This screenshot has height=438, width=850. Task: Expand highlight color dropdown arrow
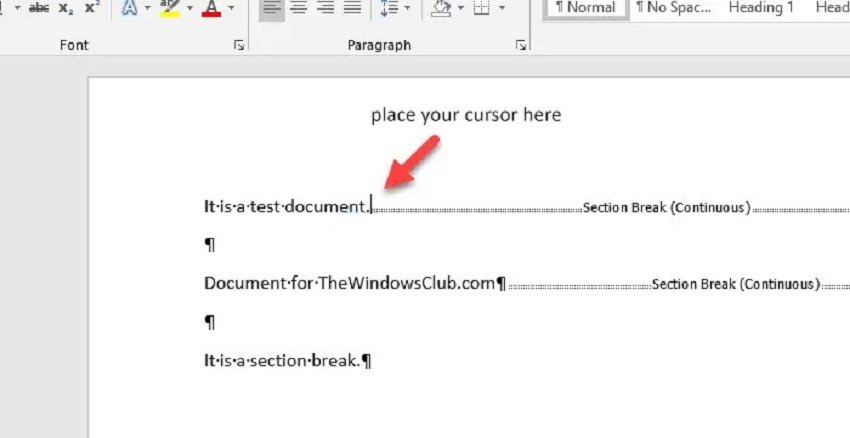tap(189, 8)
